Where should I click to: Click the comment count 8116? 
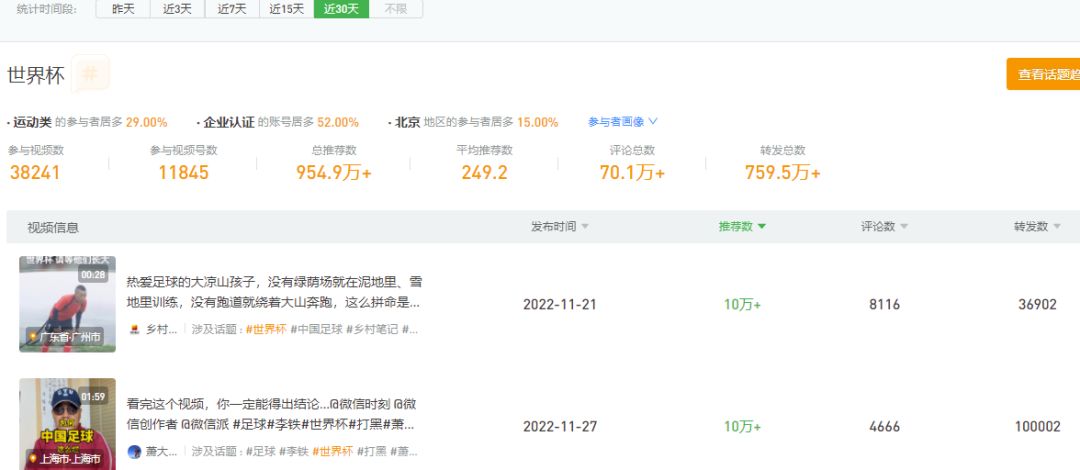pyautogui.click(x=884, y=305)
